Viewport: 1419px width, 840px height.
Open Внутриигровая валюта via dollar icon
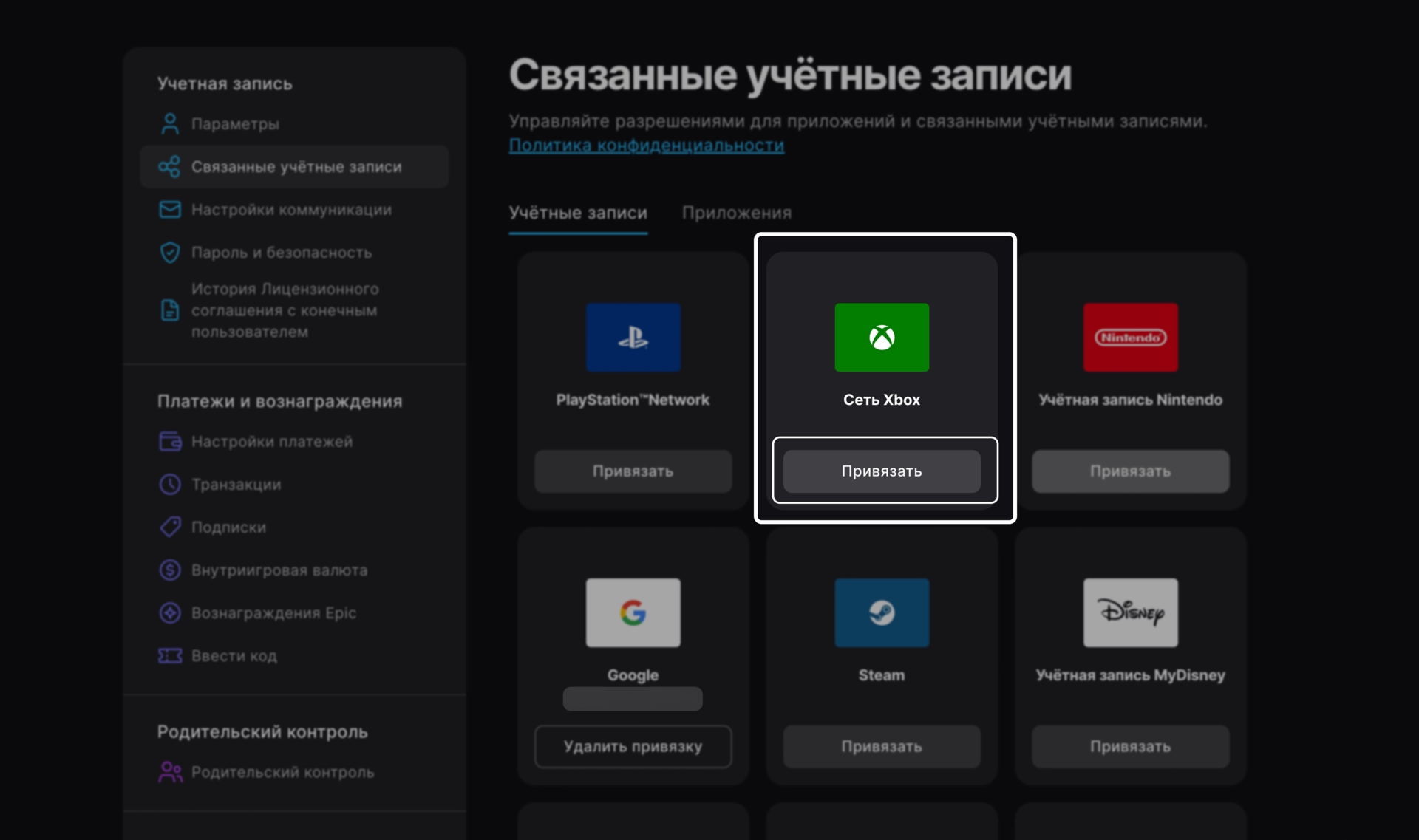(171, 570)
